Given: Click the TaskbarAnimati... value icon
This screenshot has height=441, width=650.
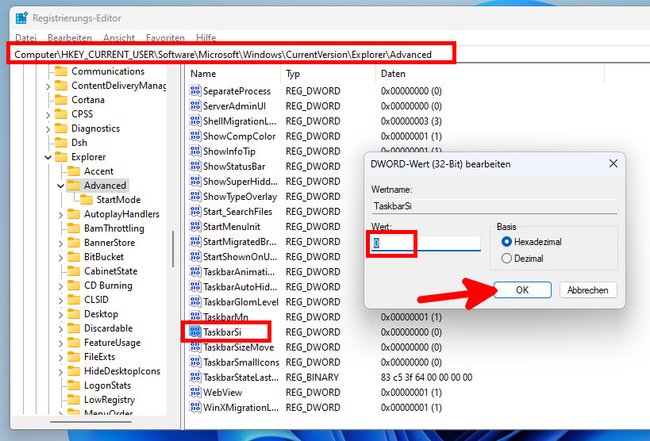Looking at the screenshot, I should [x=195, y=271].
